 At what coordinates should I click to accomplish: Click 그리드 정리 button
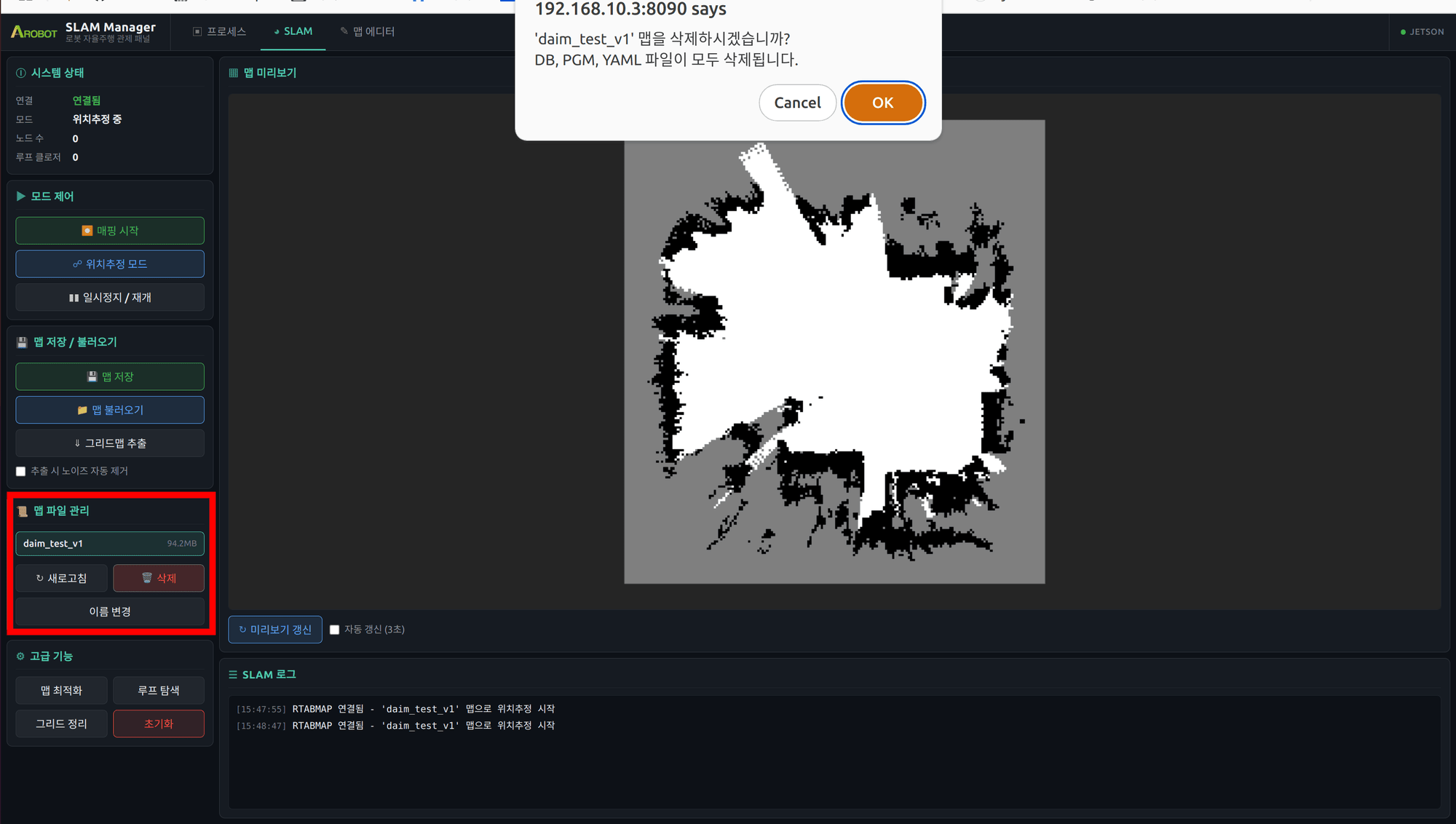point(61,724)
